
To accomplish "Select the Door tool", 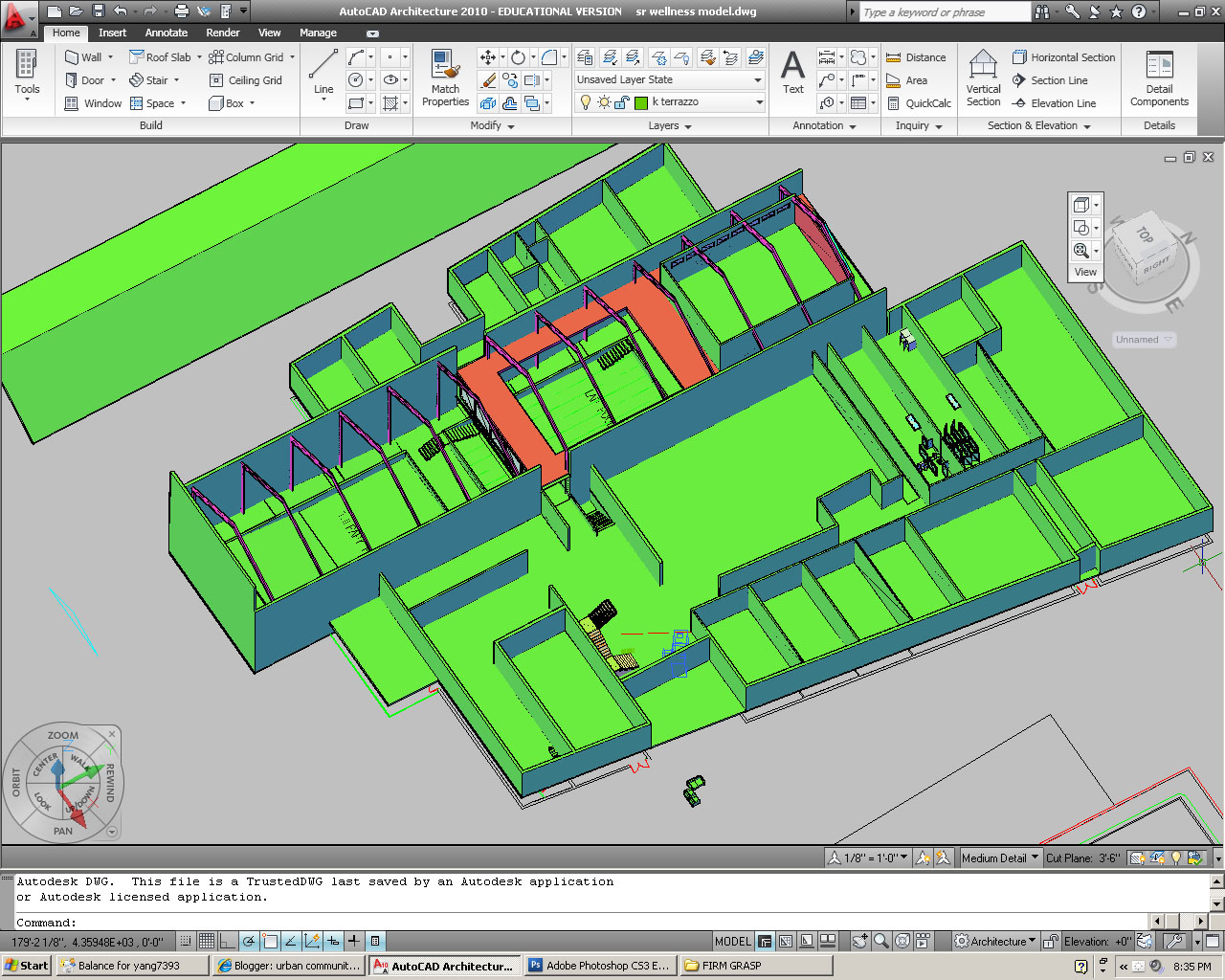I will [84, 80].
